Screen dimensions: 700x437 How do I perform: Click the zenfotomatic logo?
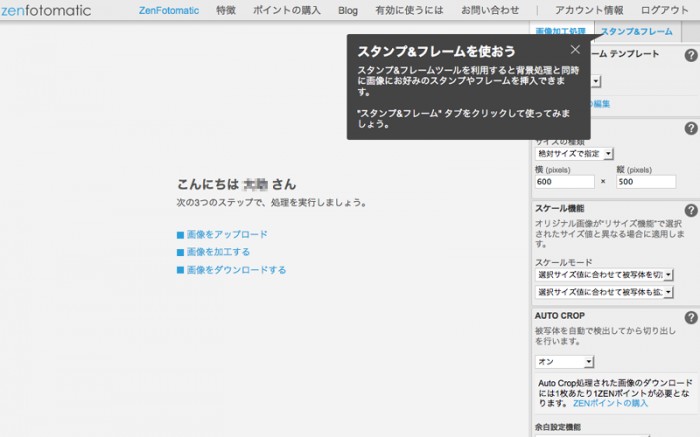coord(46,10)
